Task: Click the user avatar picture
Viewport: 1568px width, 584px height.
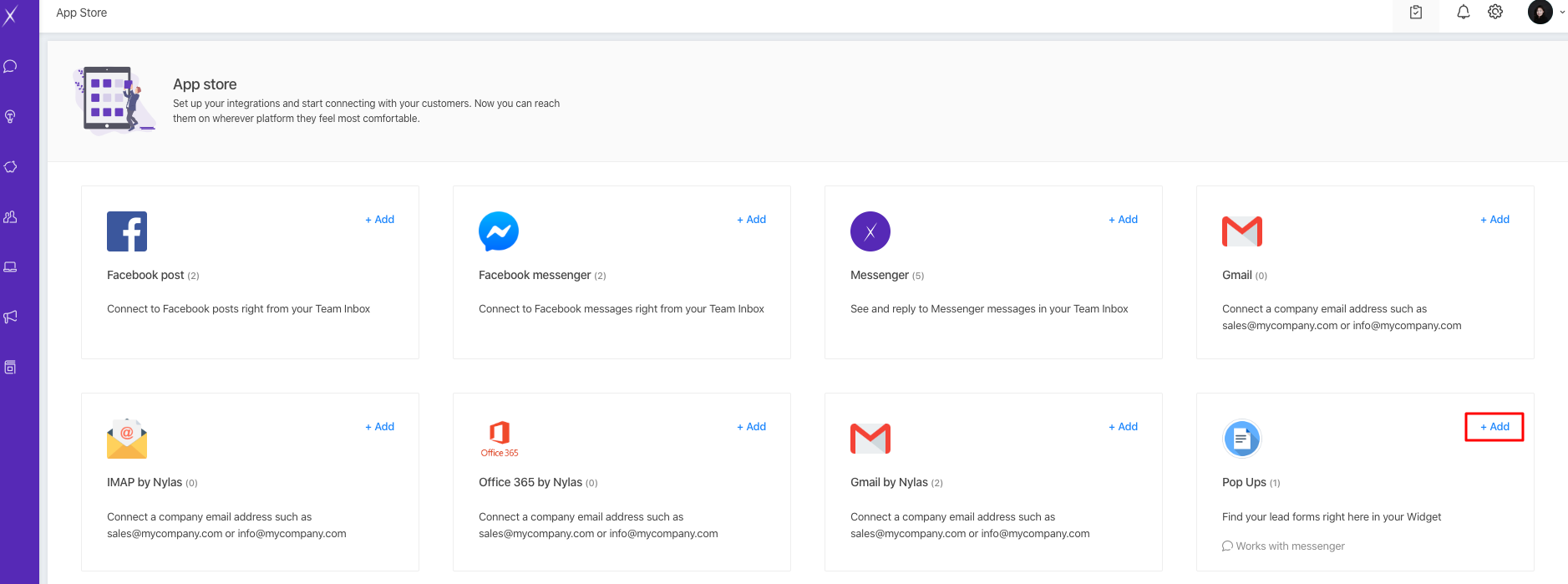Action: pyautogui.click(x=1540, y=13)
